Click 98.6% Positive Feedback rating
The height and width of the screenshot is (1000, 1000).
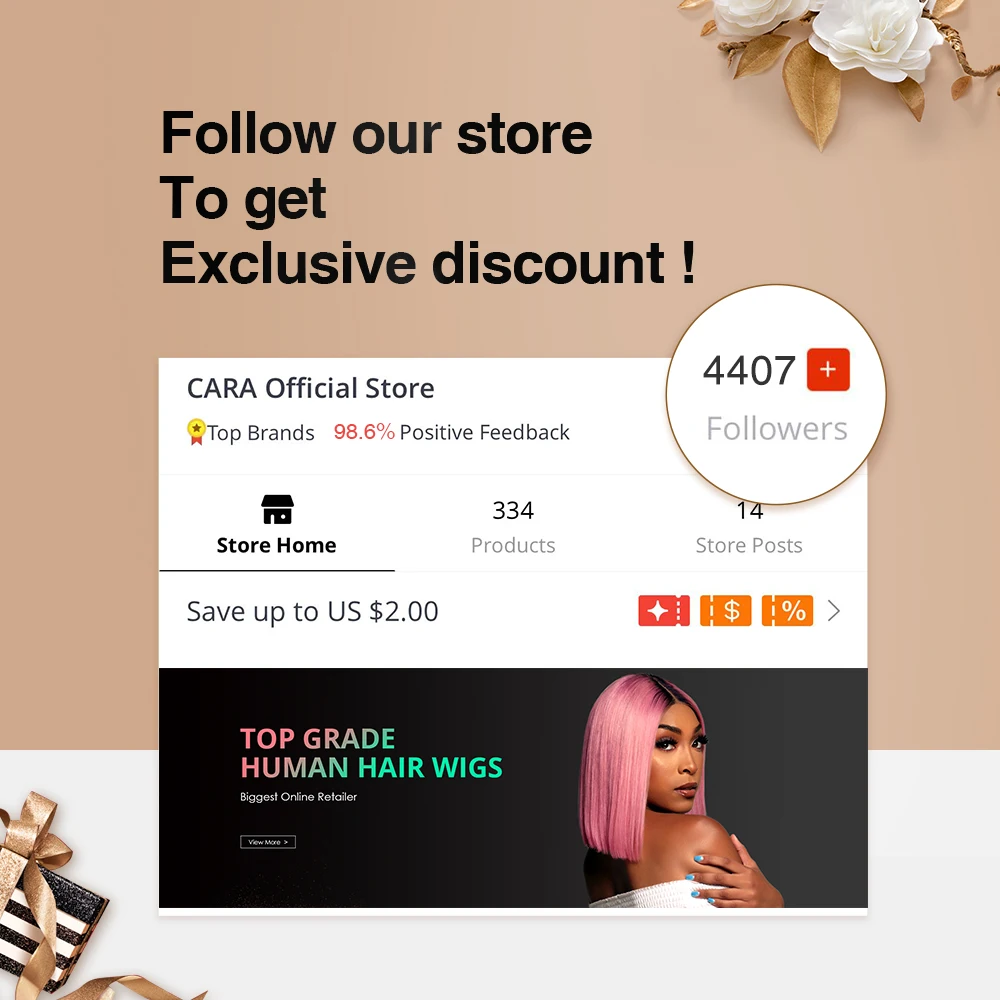click(452, 432)
